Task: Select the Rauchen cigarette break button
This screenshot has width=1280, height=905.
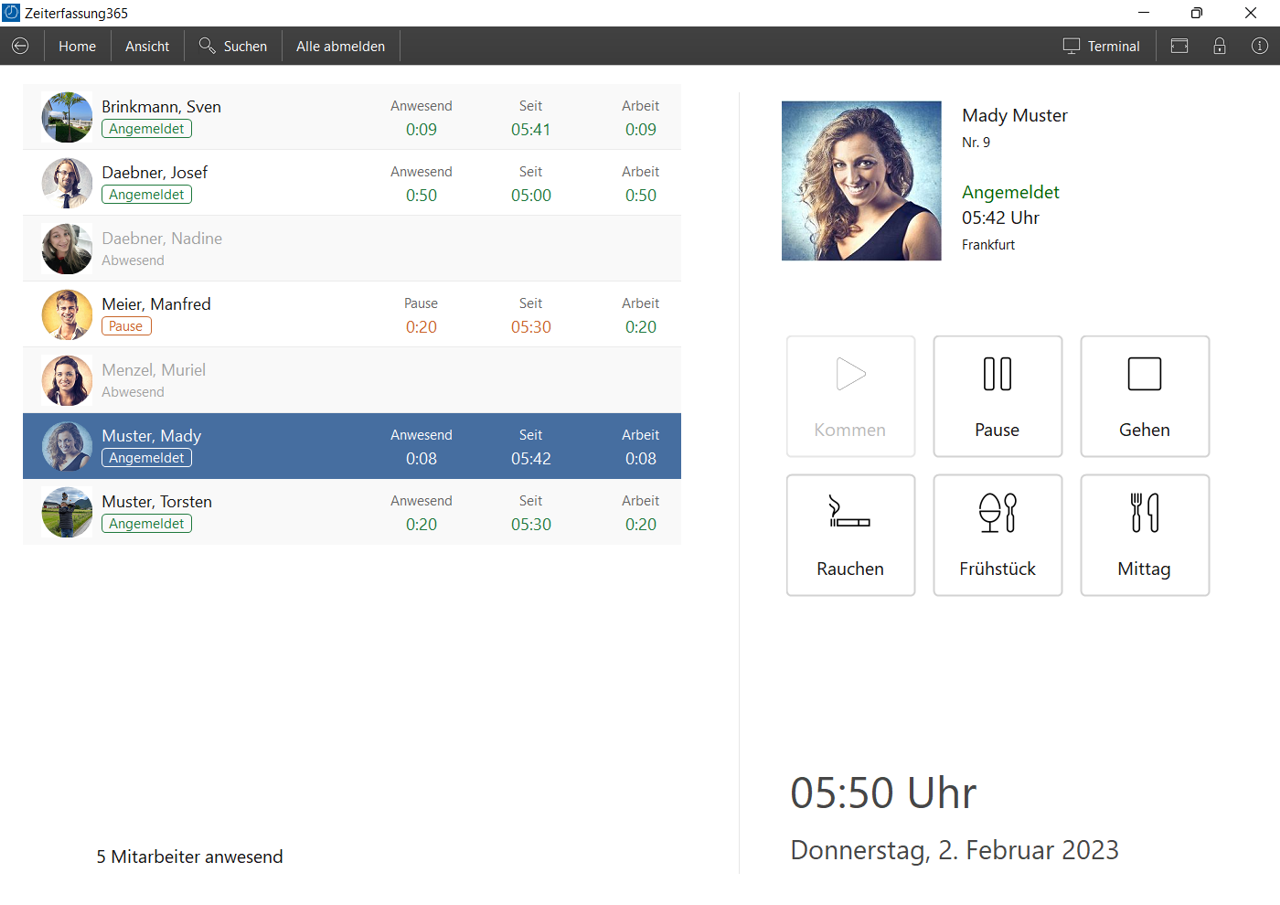Action: click(850, 535)
